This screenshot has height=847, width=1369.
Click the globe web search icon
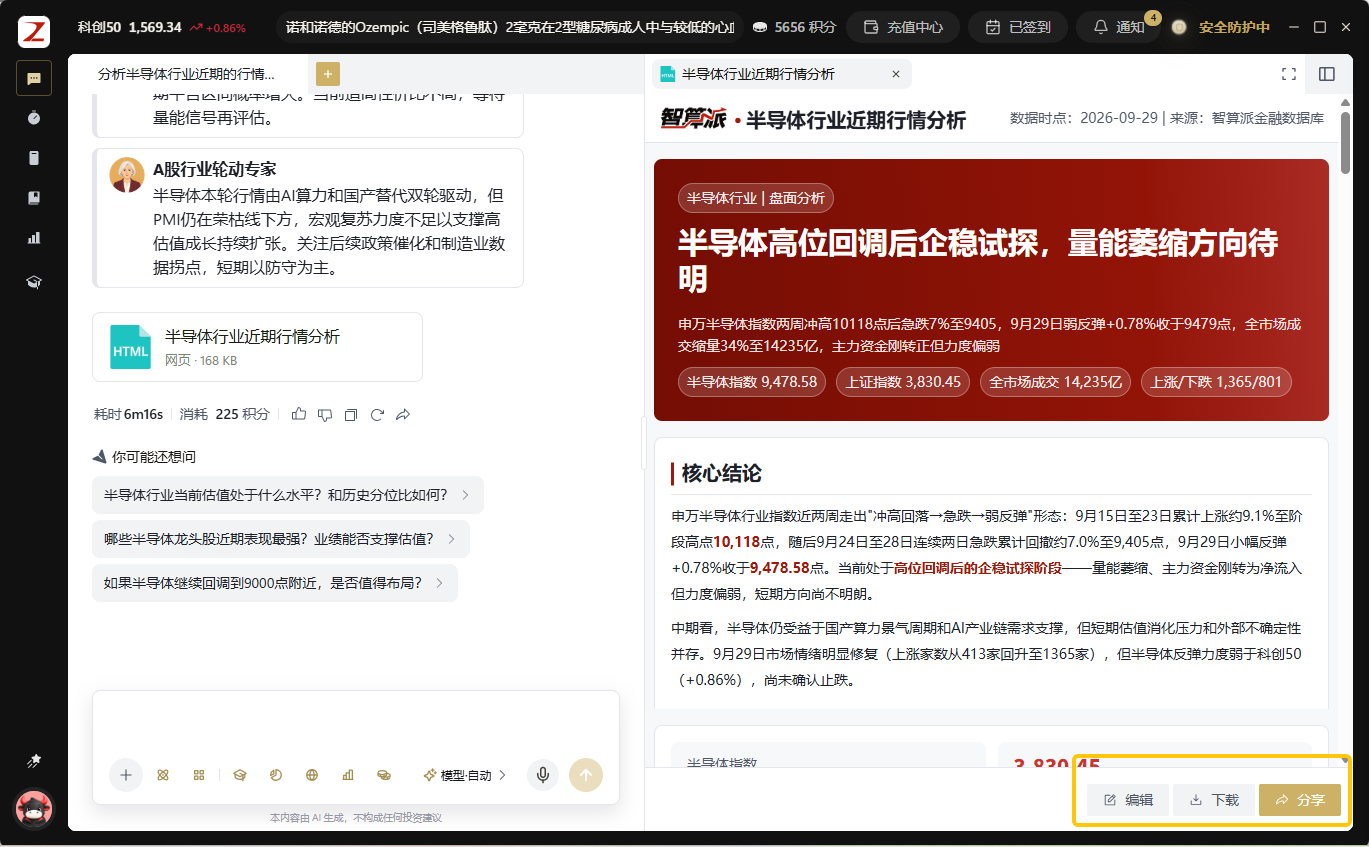312,775
